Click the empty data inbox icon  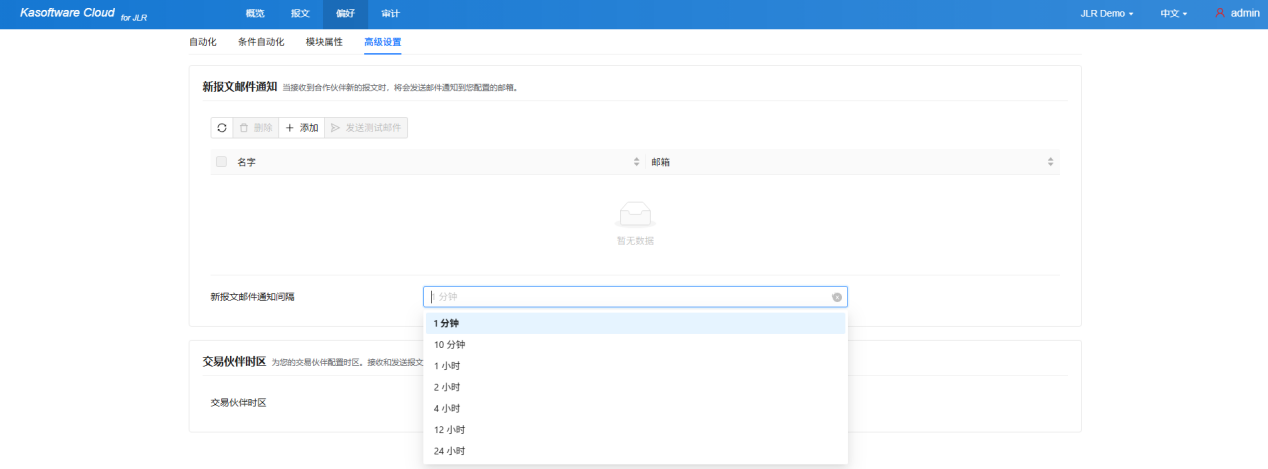(x=635, y=214)
